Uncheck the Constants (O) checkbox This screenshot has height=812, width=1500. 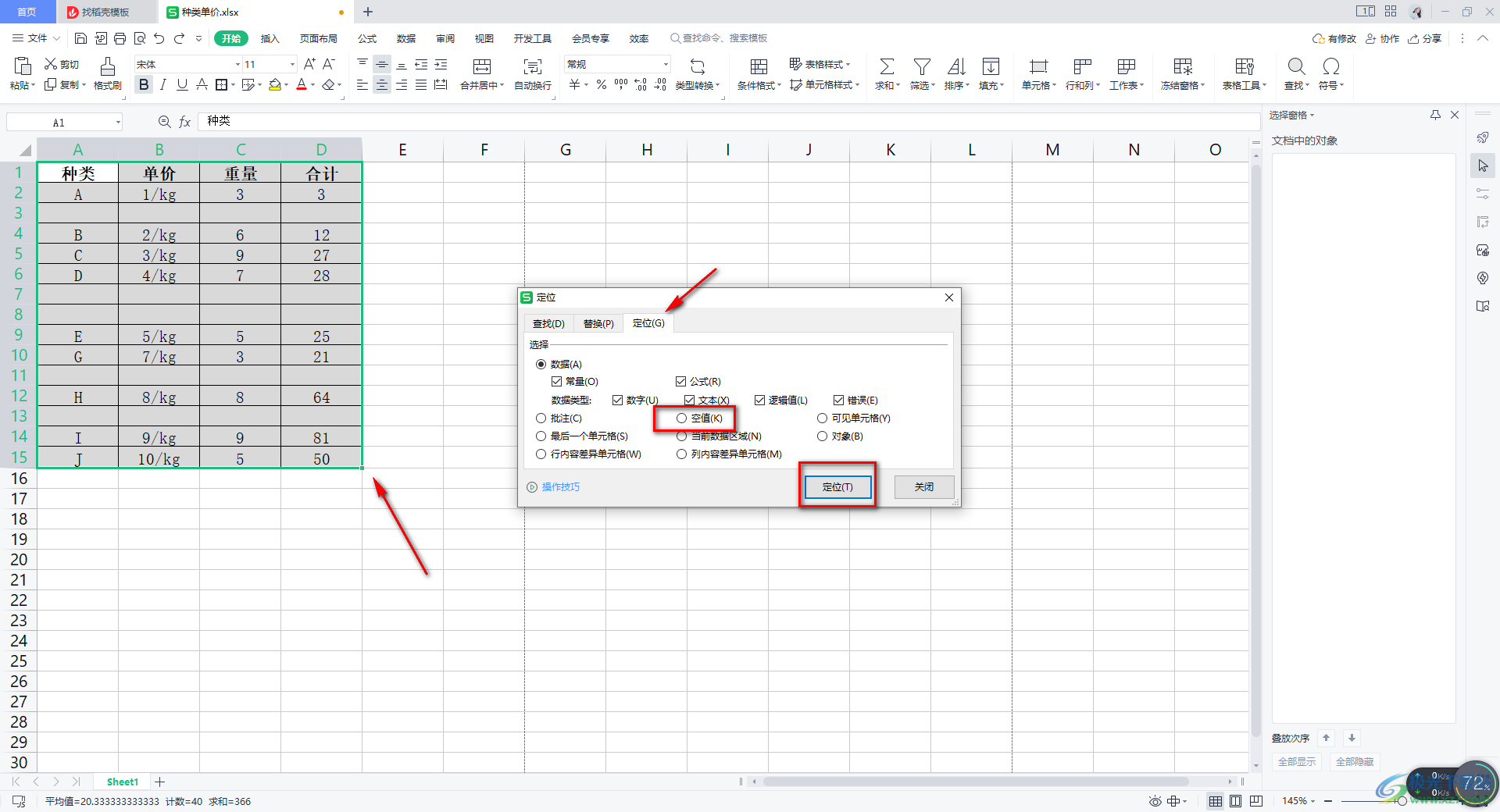click(x=556, y=382)
